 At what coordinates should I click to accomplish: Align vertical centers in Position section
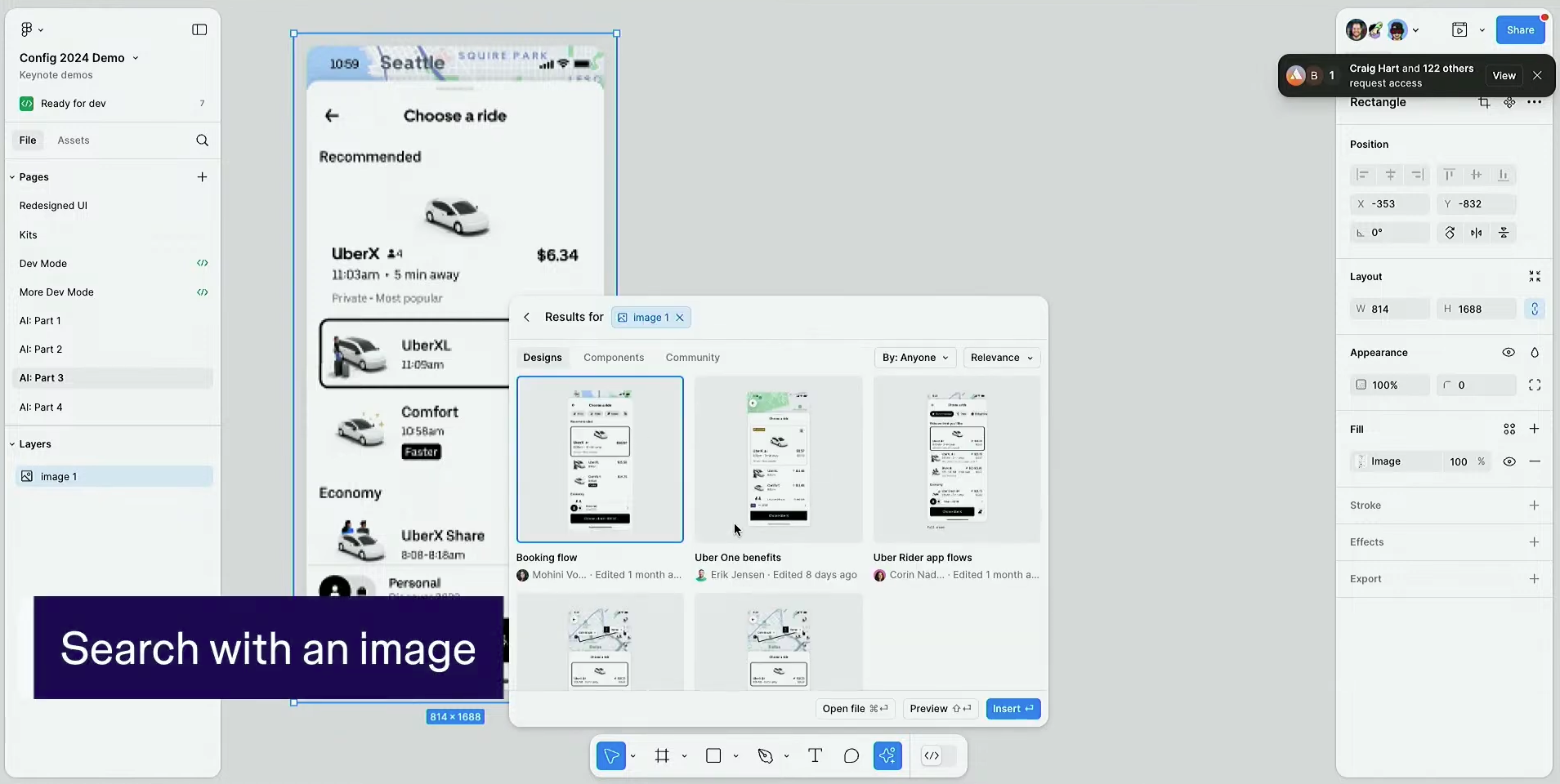(1477, 175)
